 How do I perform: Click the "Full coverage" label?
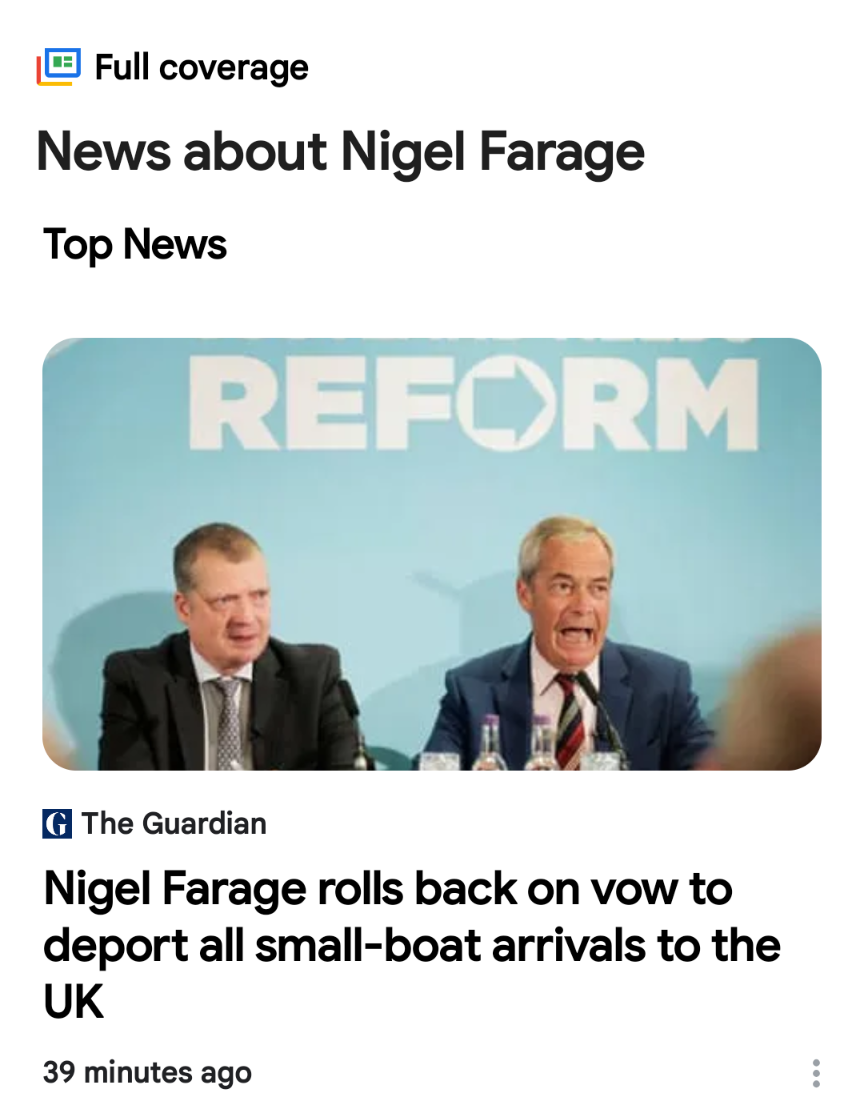click(x=201, y=68)
